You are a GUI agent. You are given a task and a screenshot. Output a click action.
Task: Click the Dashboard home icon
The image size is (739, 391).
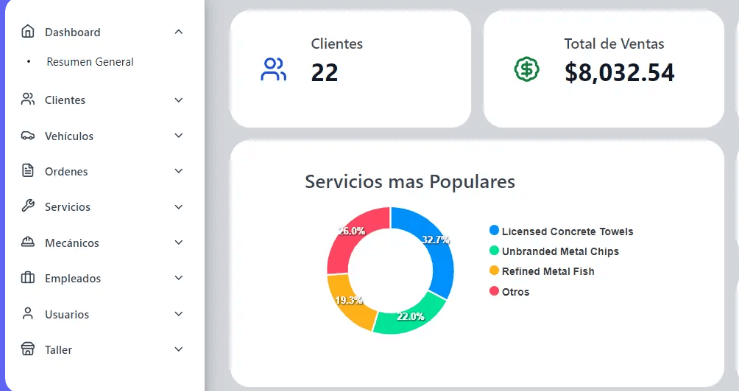click(x=28, y=32)
